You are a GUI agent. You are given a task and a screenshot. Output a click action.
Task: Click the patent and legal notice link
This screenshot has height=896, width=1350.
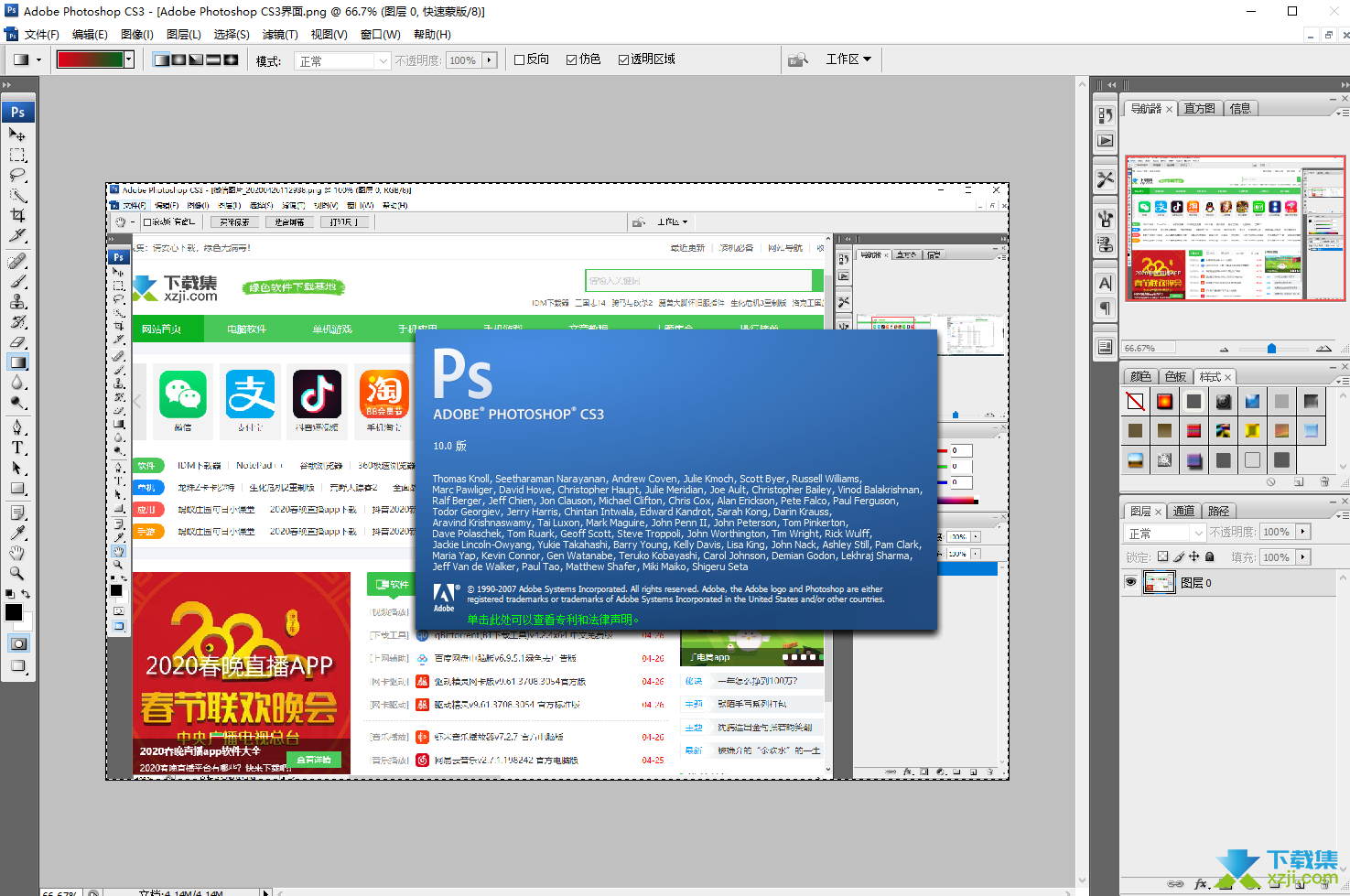pyautogui.click(x=553, y=620)
